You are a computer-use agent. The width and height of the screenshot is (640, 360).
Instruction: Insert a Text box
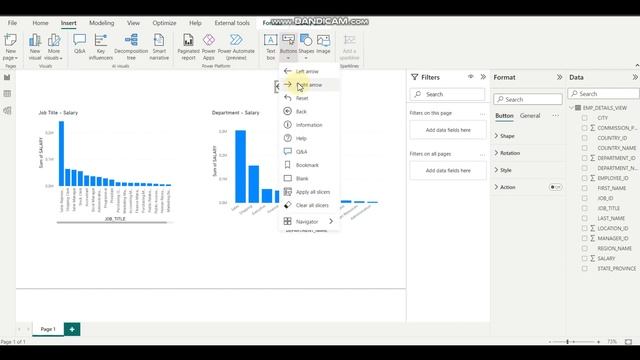[x=271, y=47]
